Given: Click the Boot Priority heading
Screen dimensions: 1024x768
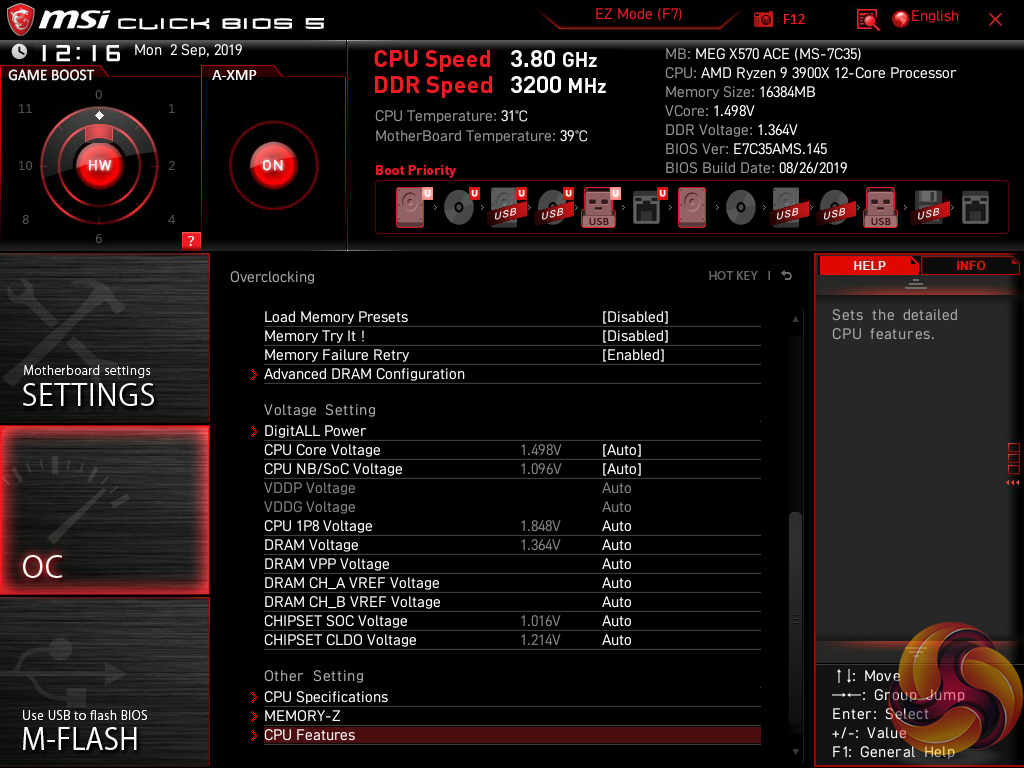Looking at the screenshot, I should [x=415, y=170].
